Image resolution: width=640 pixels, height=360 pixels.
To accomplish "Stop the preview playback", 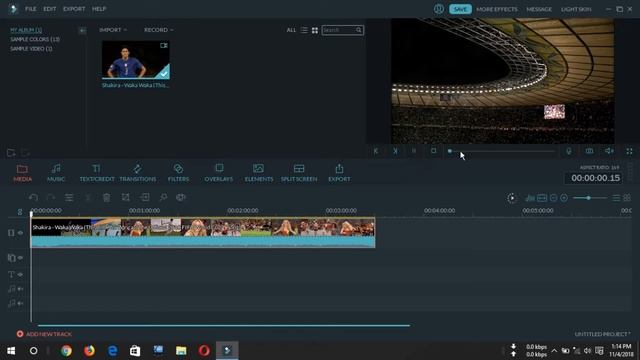I will pyautogui.click(x=433, y=151).
